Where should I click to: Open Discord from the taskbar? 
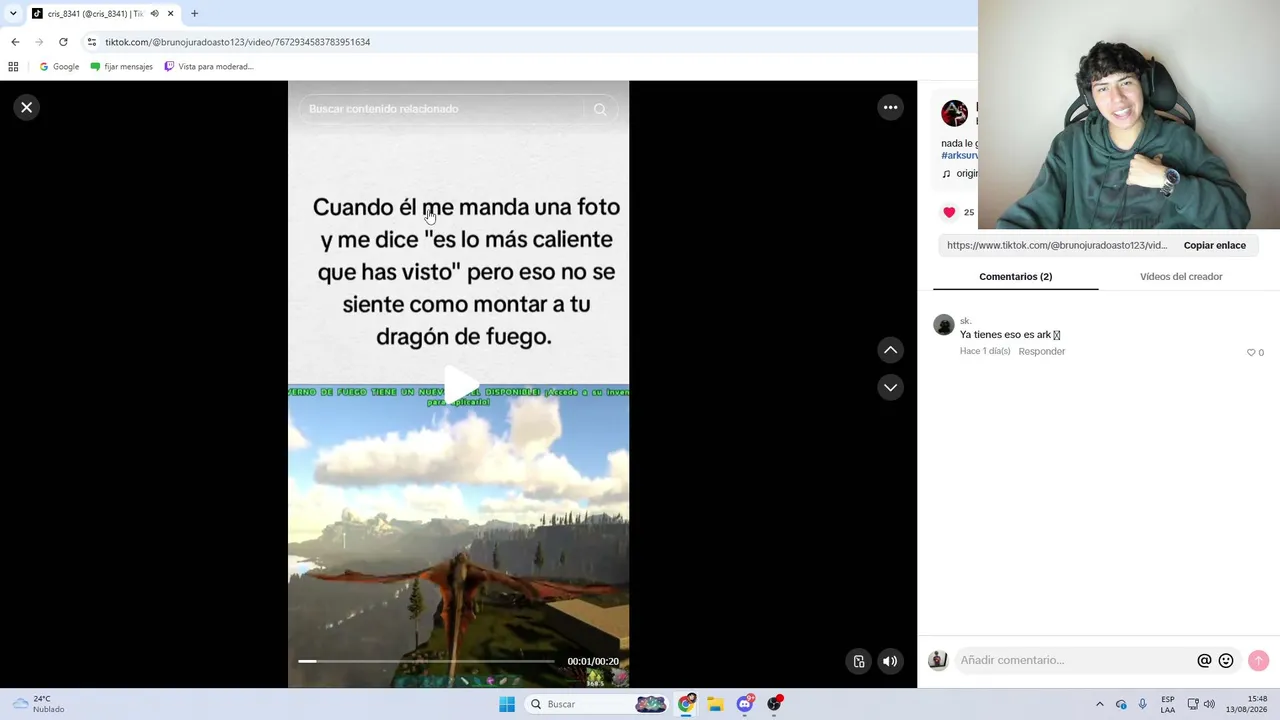click(x=745, y=704)
